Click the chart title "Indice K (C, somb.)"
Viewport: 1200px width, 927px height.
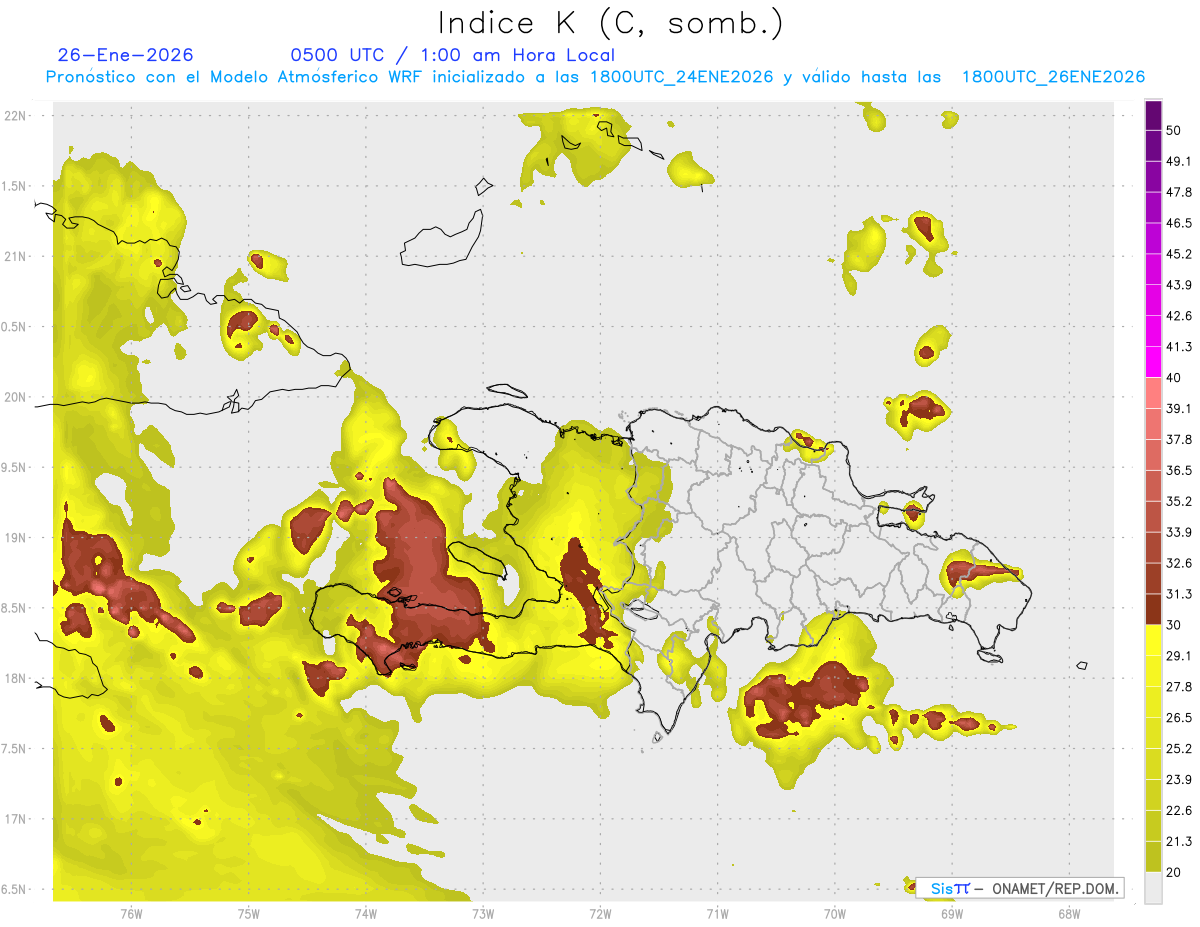point(610,22)
